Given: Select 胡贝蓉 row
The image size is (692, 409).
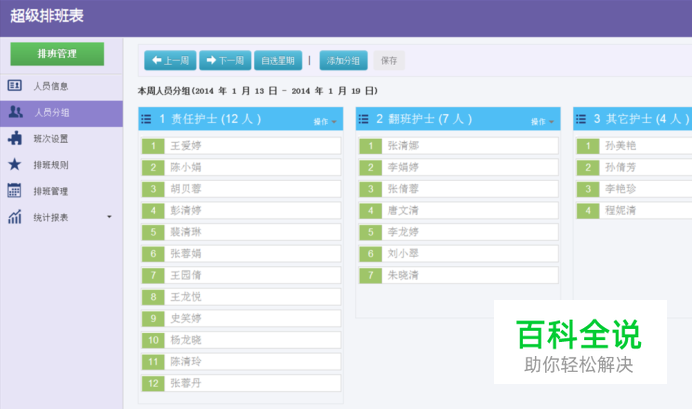Looking at the screenshot, I should tap(241, 189).
